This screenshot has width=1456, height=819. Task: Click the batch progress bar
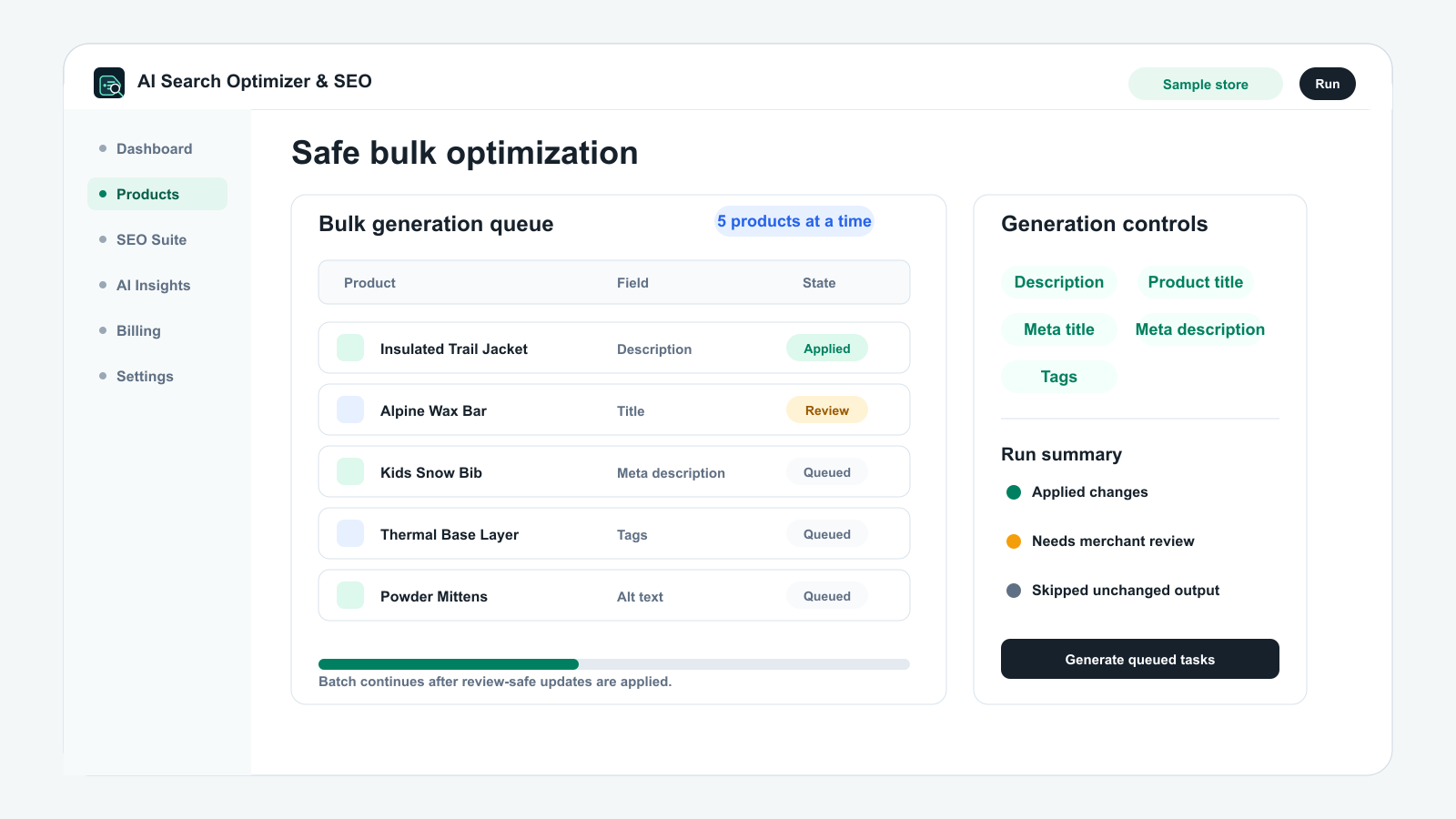(x=614, y=664)
